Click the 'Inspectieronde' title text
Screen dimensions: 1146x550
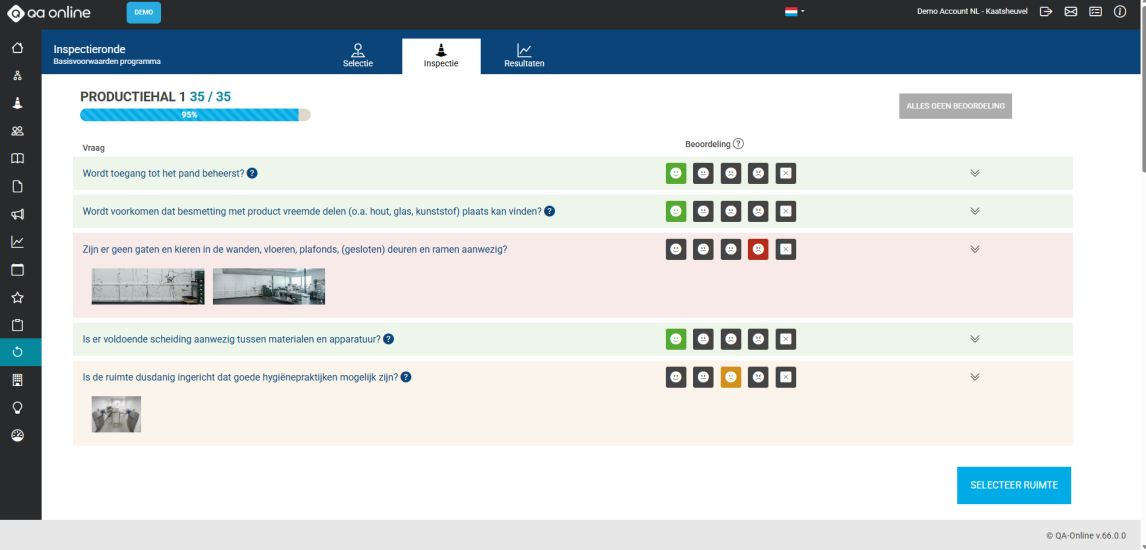pyautogui.click(x=89, y=49)
